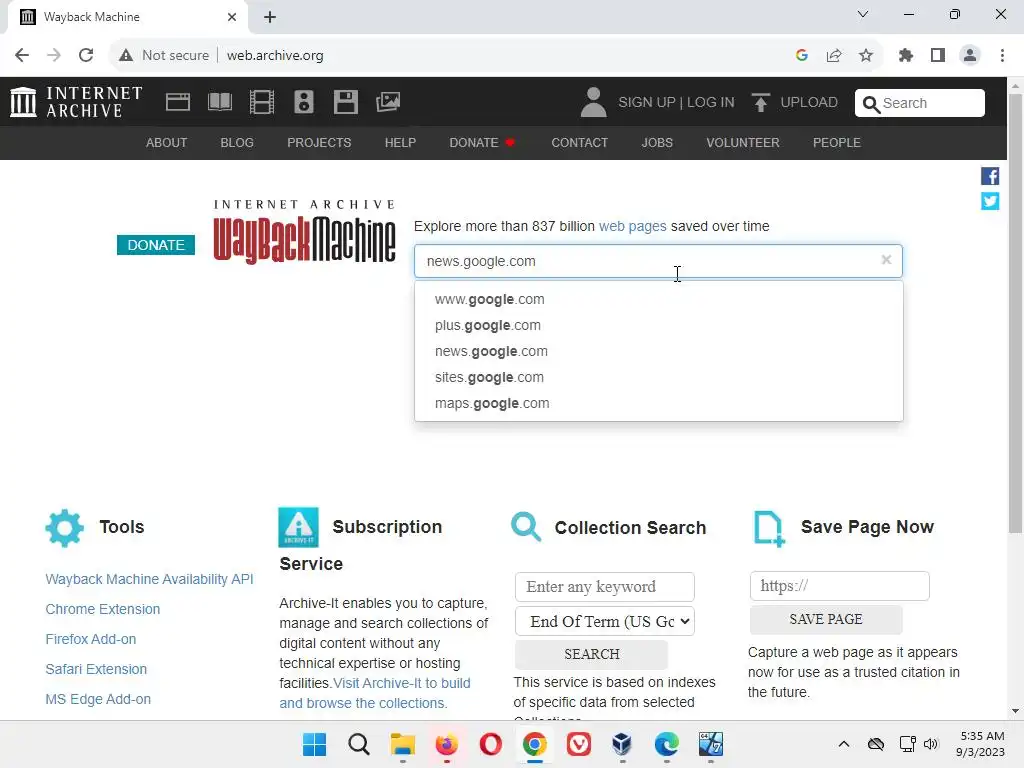Click the SAVE PAGE button
This screenshot has width=1024, height=768.
coord(826,619)
